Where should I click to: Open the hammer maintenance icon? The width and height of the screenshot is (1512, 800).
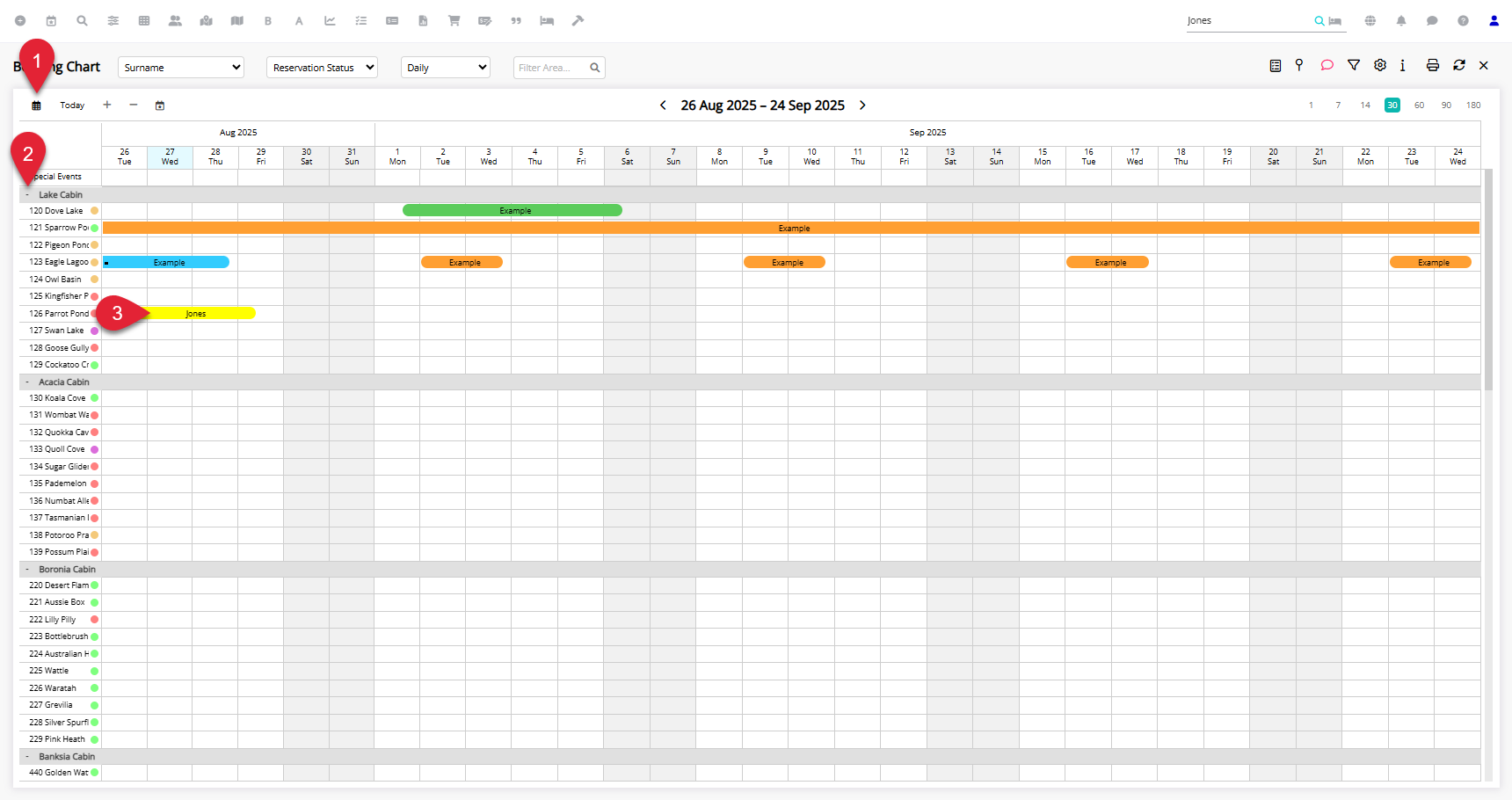tap(578, 20)
